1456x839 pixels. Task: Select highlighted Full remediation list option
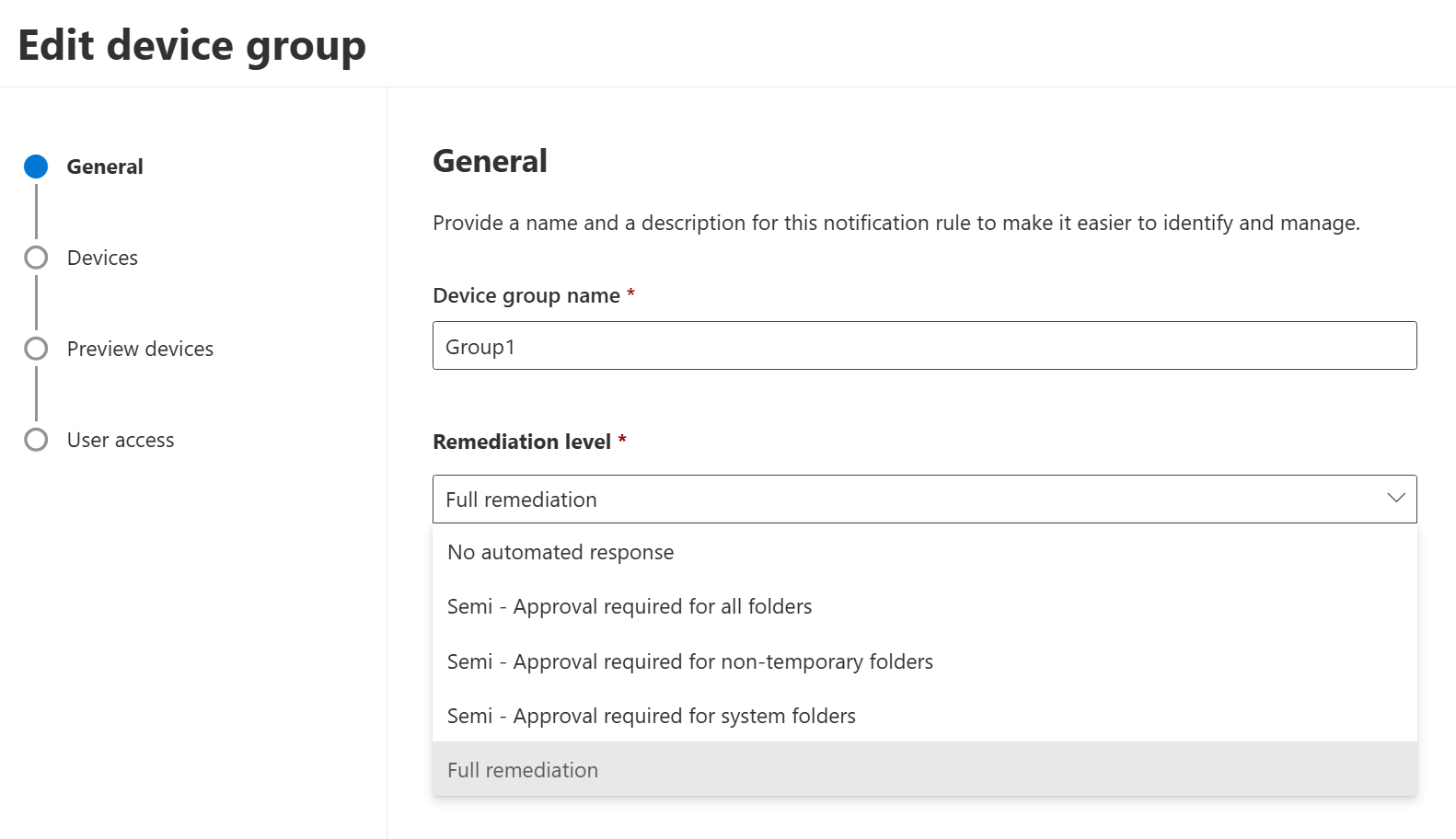[x=523, y=770]
